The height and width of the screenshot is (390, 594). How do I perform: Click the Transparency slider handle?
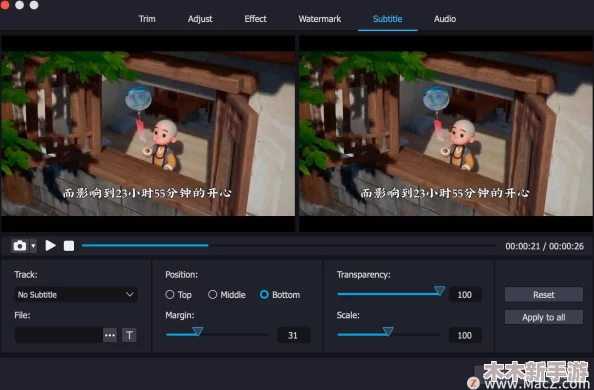439,291
